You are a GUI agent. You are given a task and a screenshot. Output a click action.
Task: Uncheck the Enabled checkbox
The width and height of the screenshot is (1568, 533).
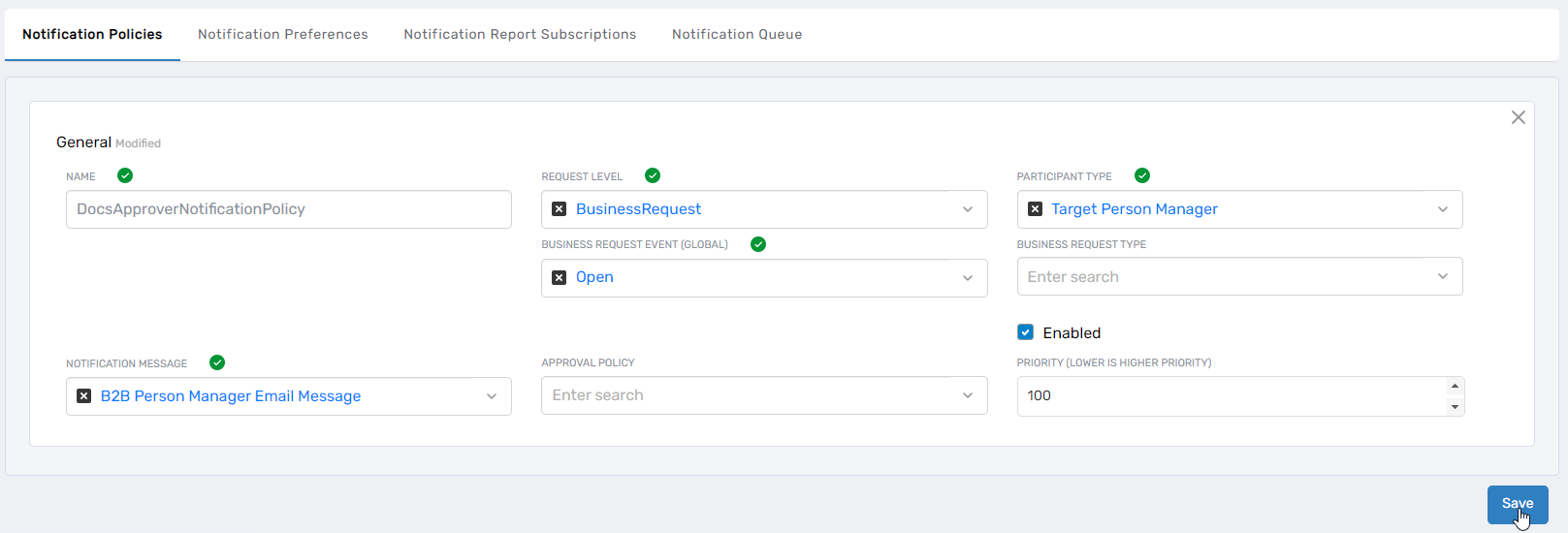tap(1025, 332)
